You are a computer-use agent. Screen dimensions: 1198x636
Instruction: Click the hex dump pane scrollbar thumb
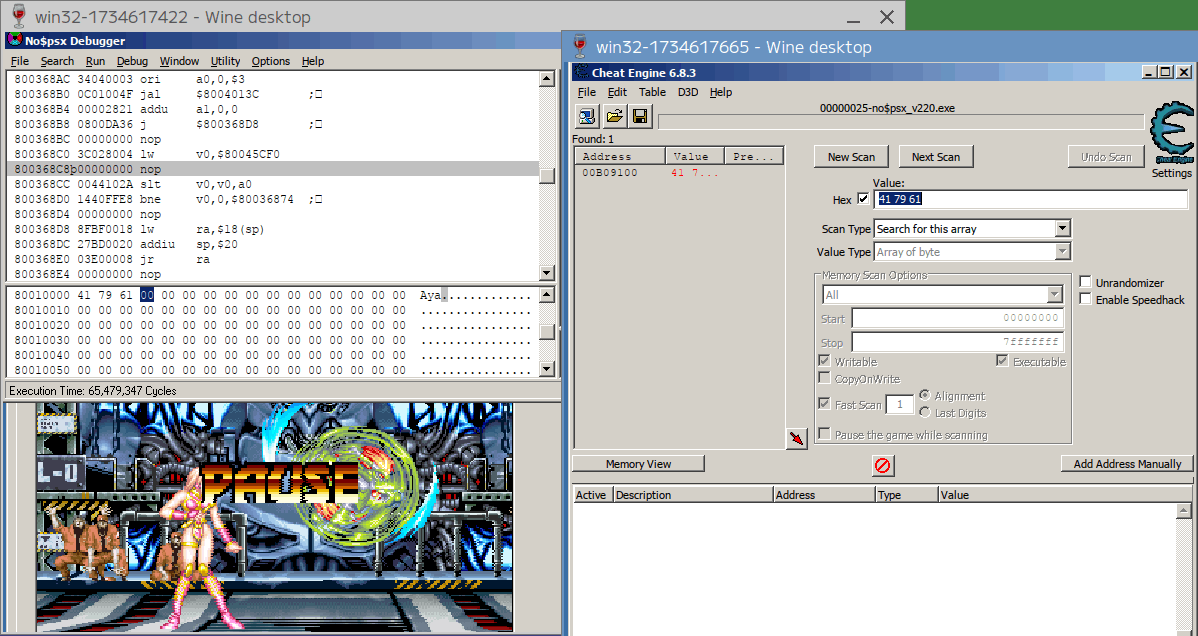pos(547,331)
